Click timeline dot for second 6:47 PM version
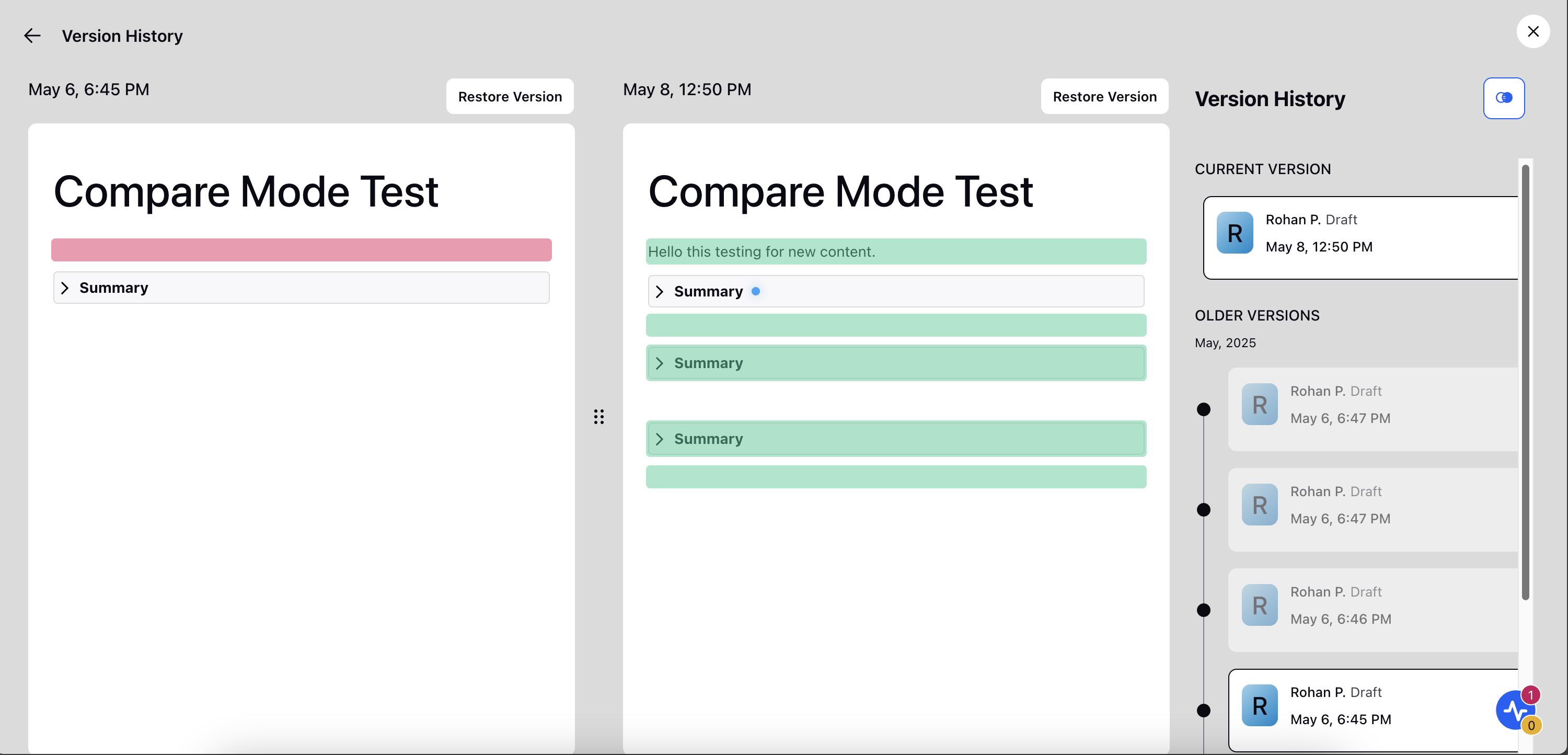The height and width of the screenshot is (755, 1568). (x=1203, y=510)
